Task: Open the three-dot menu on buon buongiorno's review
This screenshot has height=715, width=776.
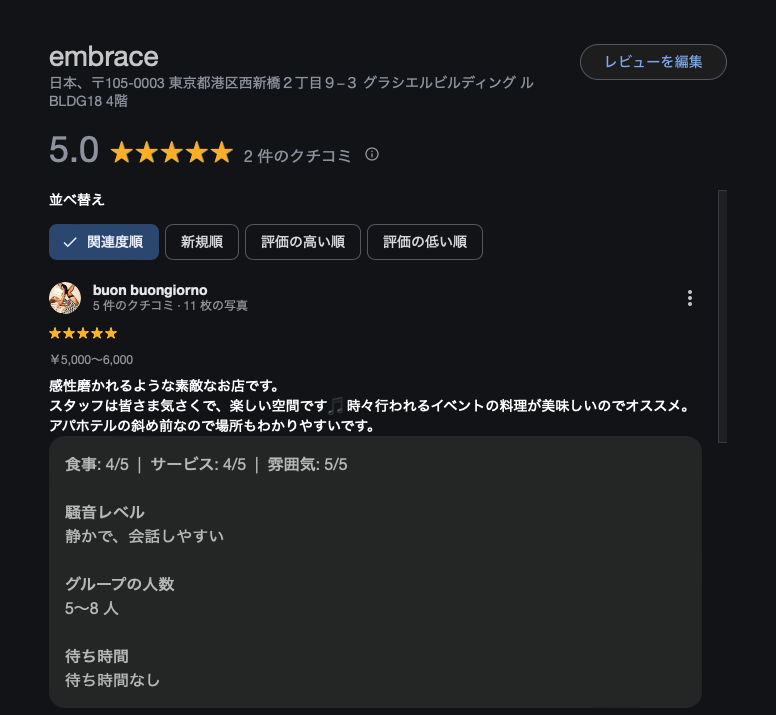Action: pos(689,298)
